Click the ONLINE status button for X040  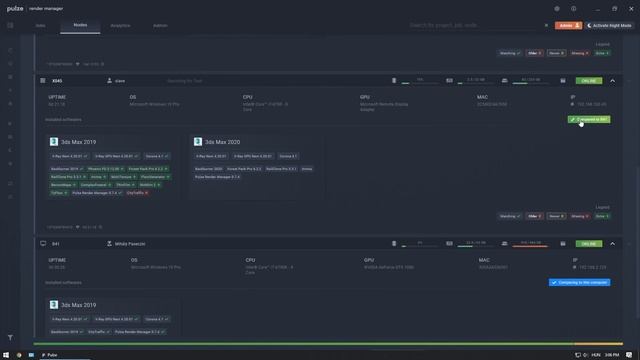click(x=589, y=81)
